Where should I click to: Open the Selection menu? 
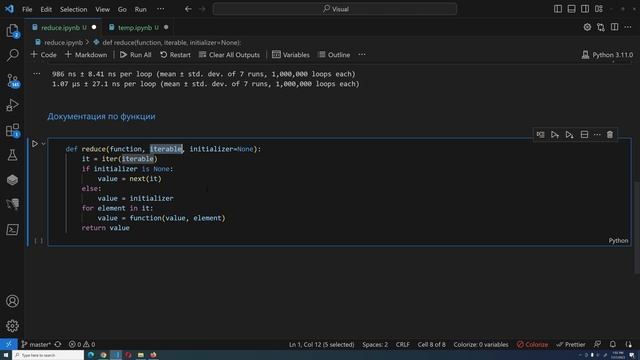pyautogui.click(x=73, y=9)
